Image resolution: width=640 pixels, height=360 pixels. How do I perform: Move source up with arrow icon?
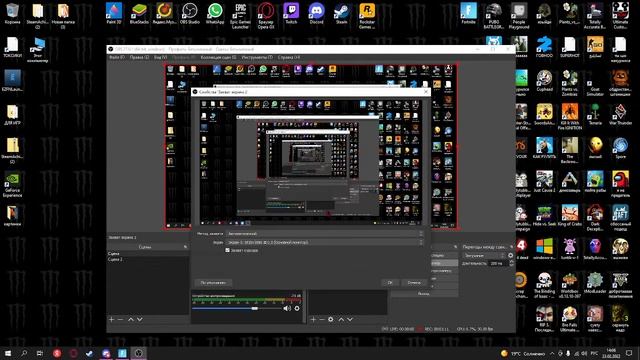tap(341, 320)
